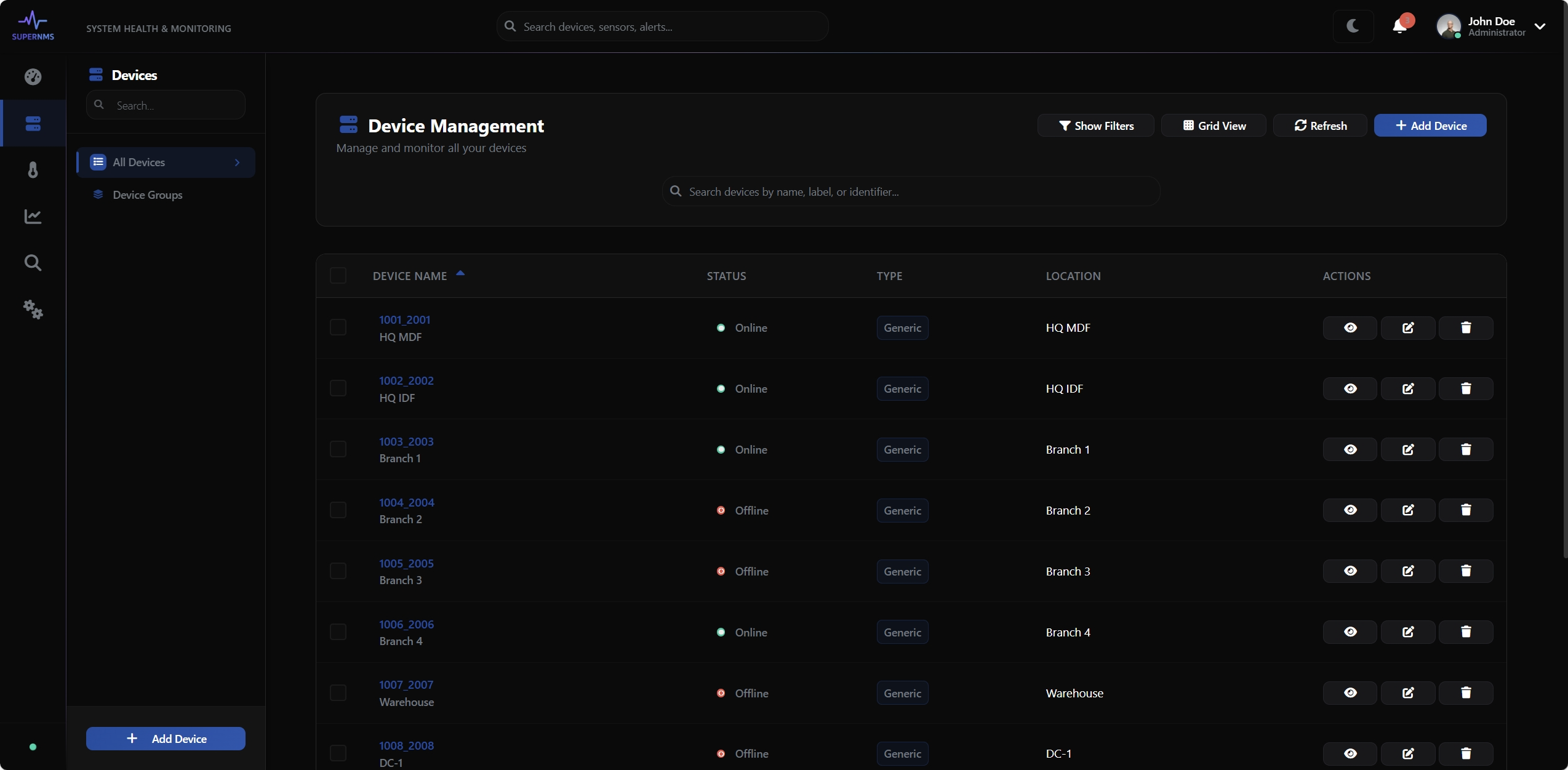Edit the Warehouse device
The width and height of the screenshot is (1568, 770).
click(1408, 692)
